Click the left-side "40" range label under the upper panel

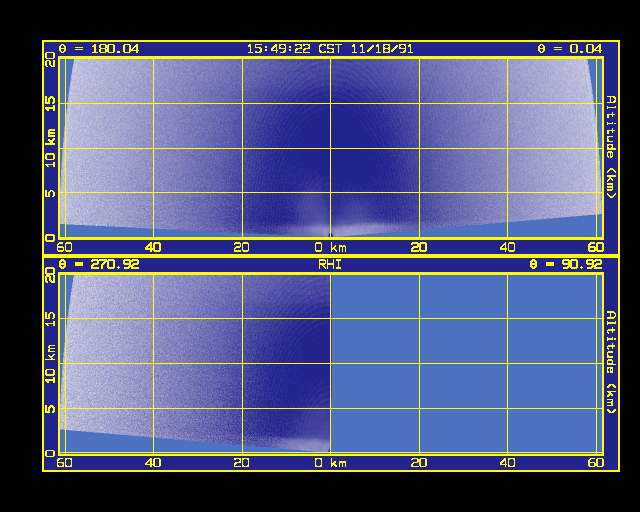[x=153, y=247]
